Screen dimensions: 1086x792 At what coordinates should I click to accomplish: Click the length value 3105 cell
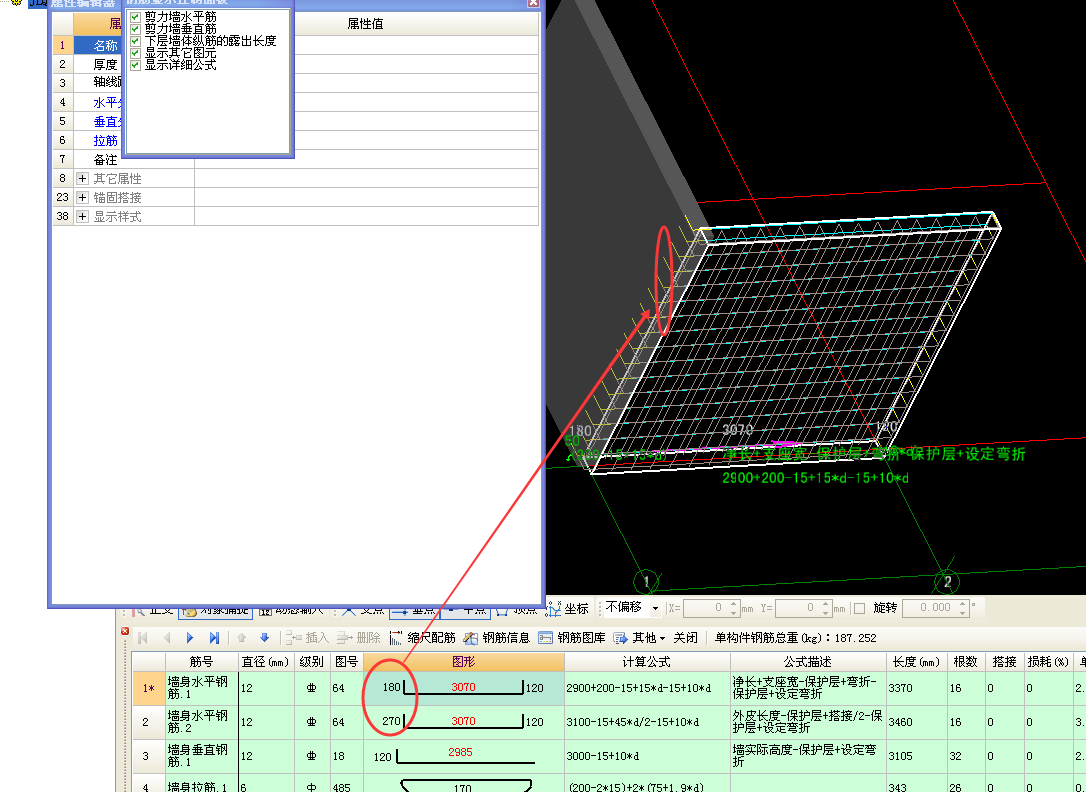pyautogui.click(x=917, y=756)
